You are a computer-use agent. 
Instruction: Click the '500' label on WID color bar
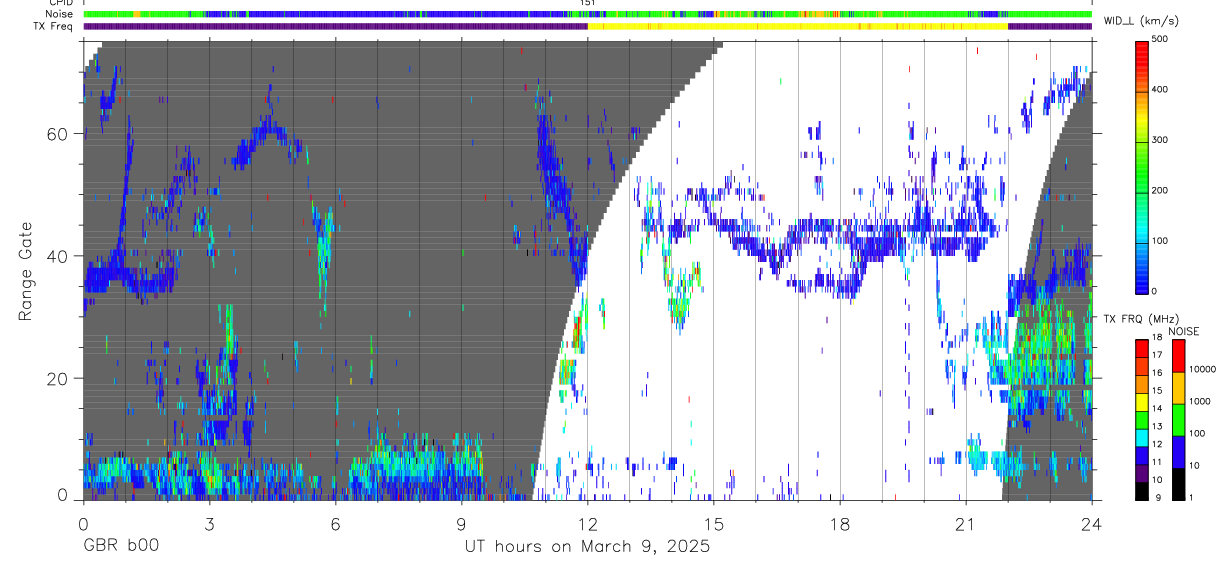coord(1160,40)
